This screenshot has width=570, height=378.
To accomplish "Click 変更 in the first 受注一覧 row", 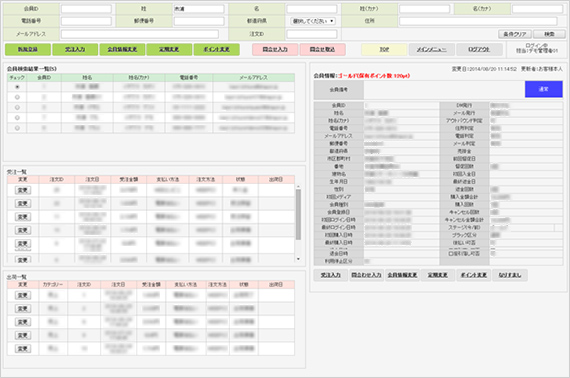I will pos(23,190).
